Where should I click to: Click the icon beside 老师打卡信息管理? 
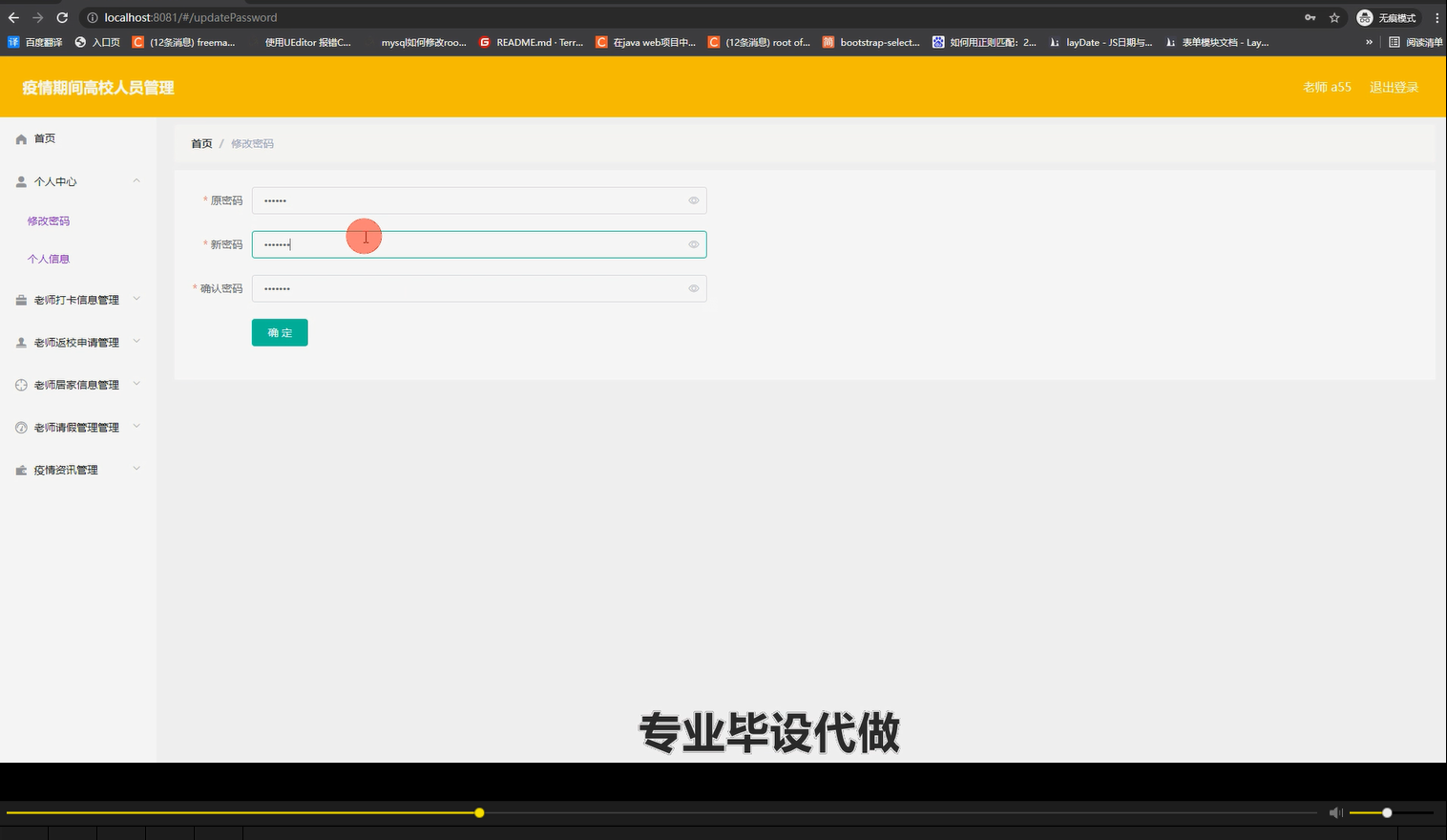point(21,300)
